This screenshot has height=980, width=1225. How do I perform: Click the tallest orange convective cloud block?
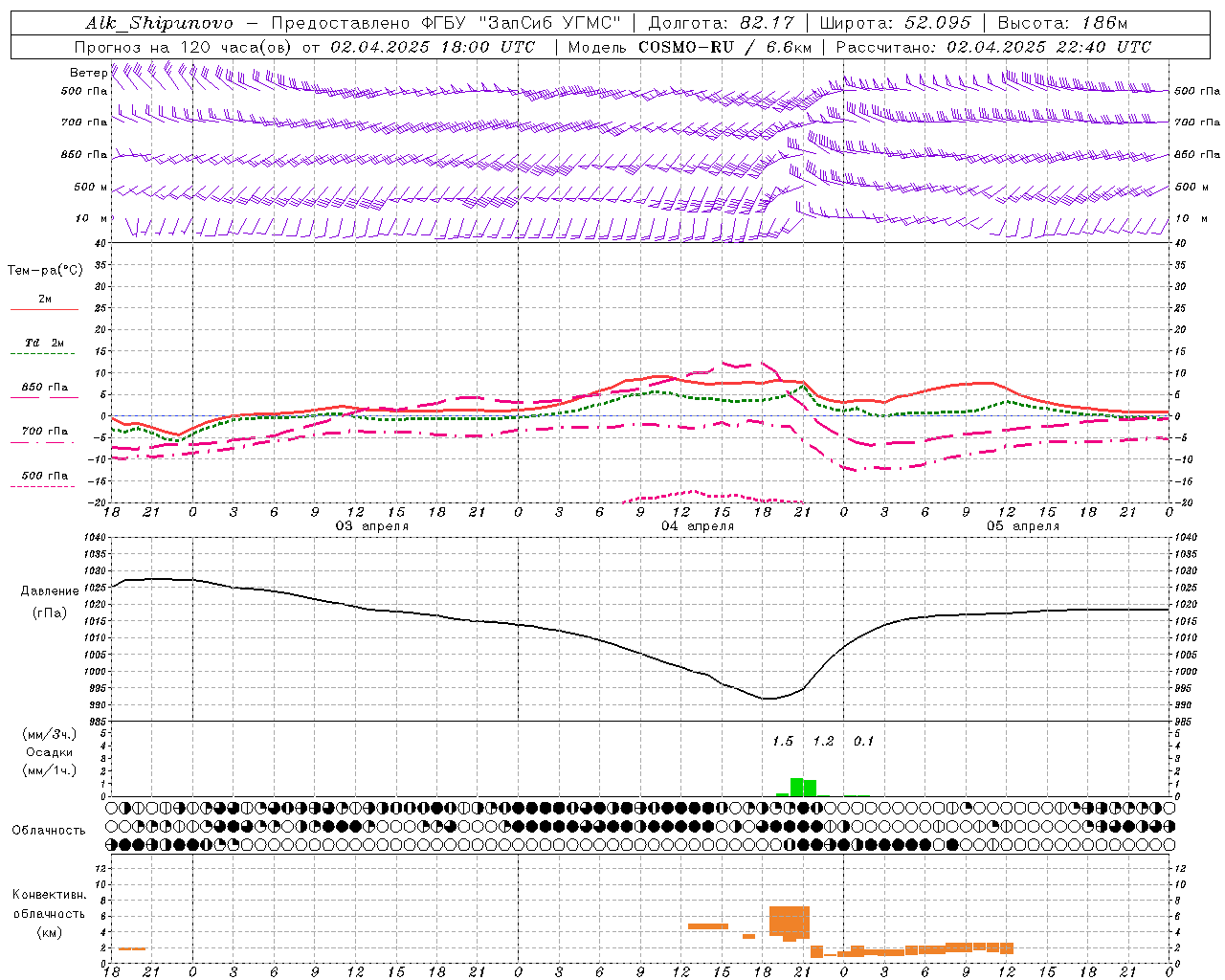[790, 922]
